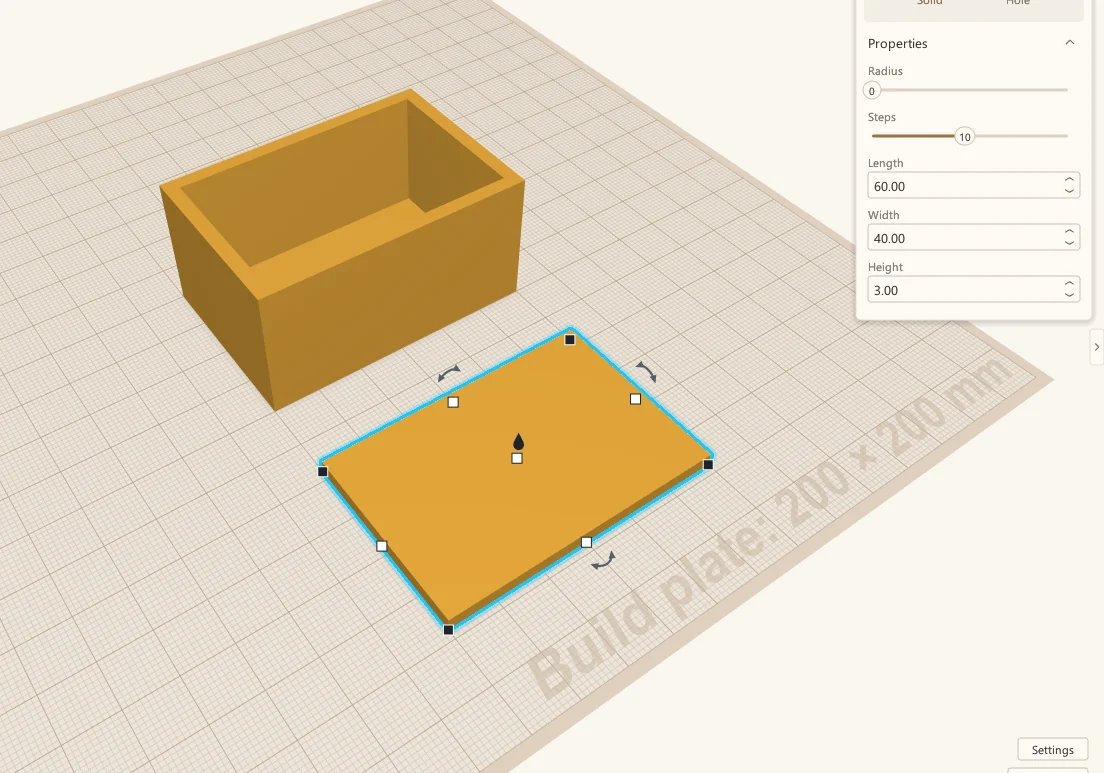
Task: Open the Settings button
Action: pos(1053,750)
